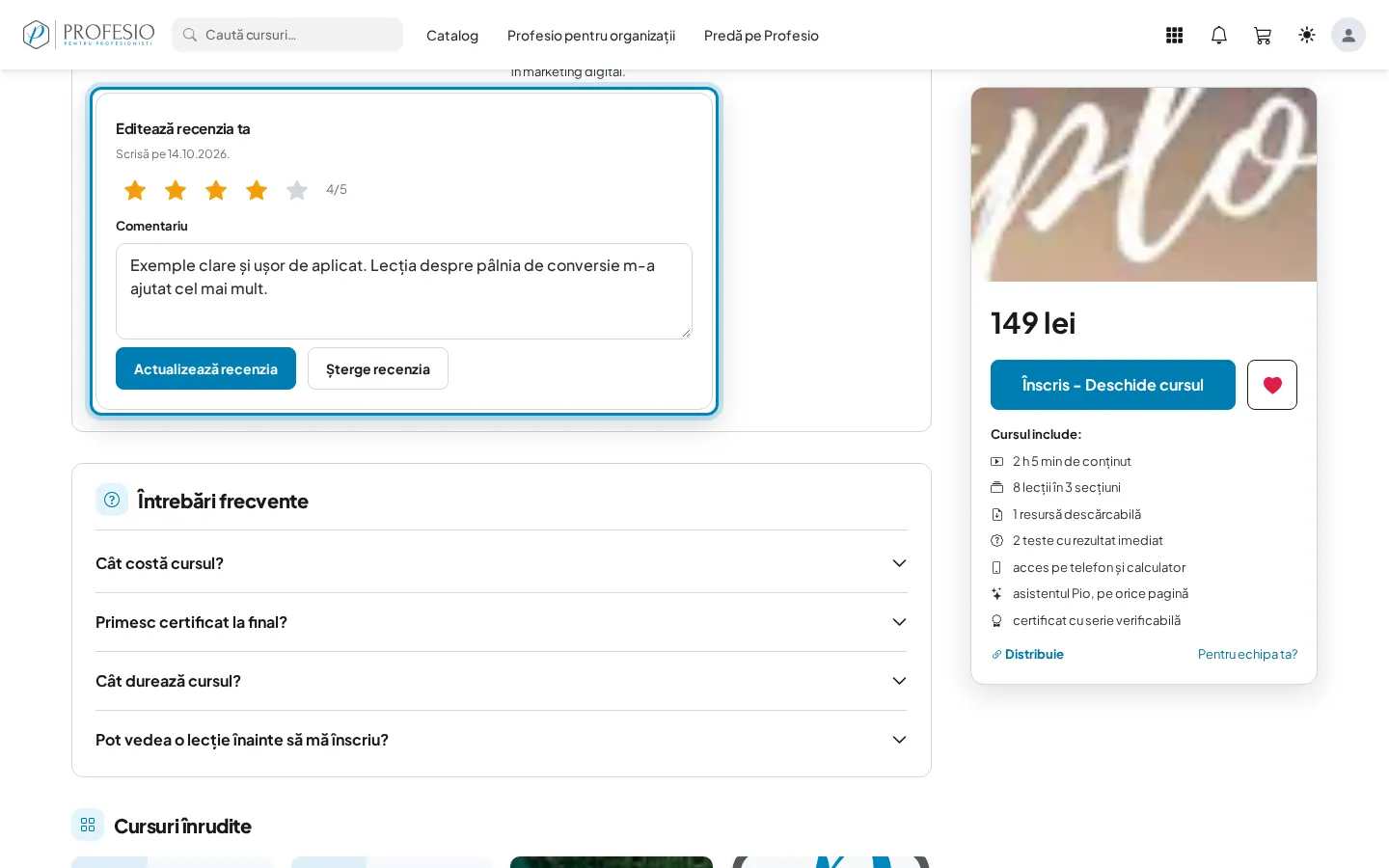This screenshot has width=1389, height=868.
Task: Open the Pentru echipa ta? link
Action: tap(1247, 654)
